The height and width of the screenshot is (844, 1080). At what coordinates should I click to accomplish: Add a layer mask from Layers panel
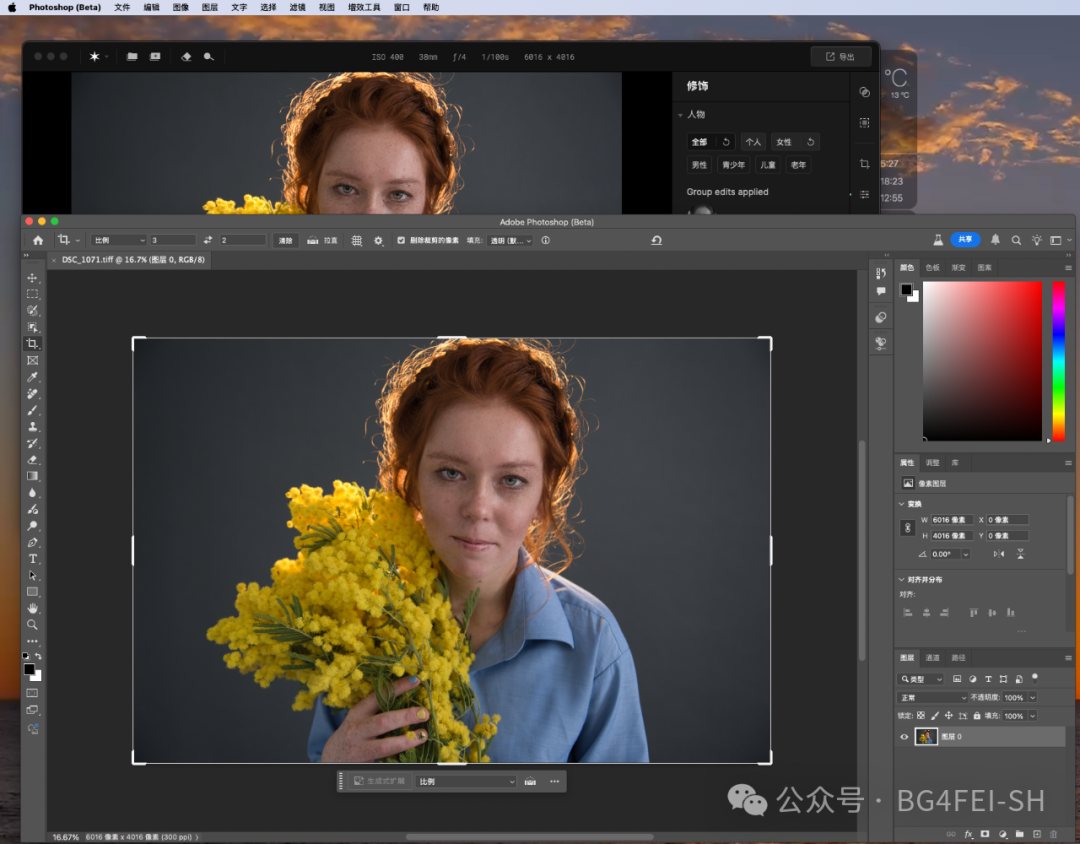click(985, 834)
